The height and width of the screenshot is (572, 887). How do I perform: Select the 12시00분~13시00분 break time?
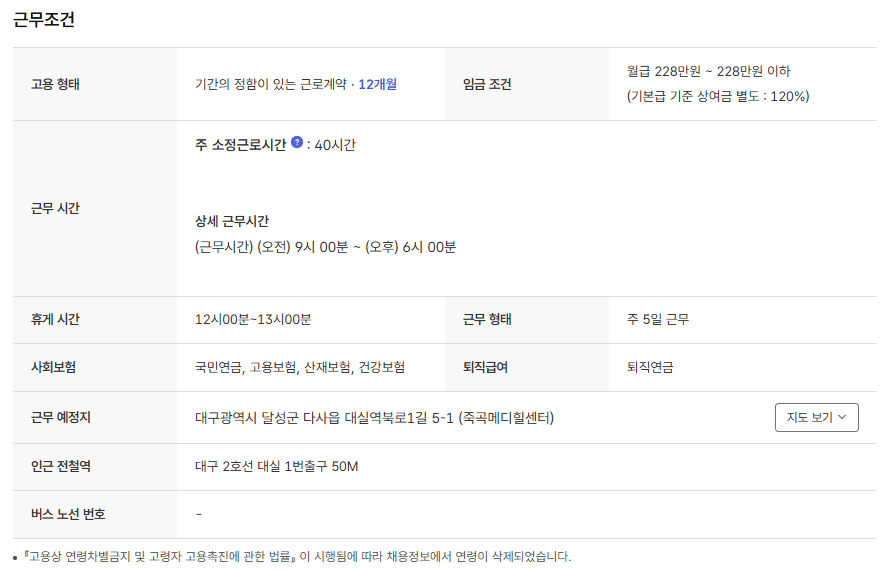click(x=253, y=320)
